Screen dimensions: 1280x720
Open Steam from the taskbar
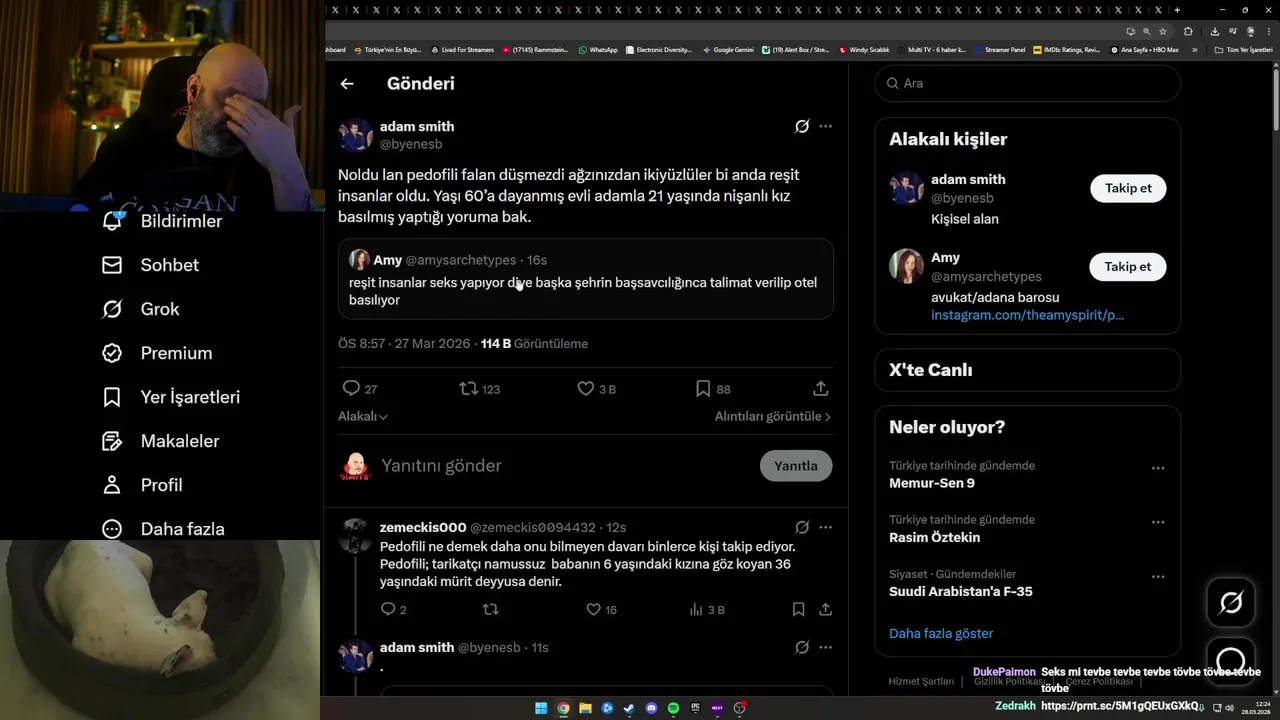point(629,708)
